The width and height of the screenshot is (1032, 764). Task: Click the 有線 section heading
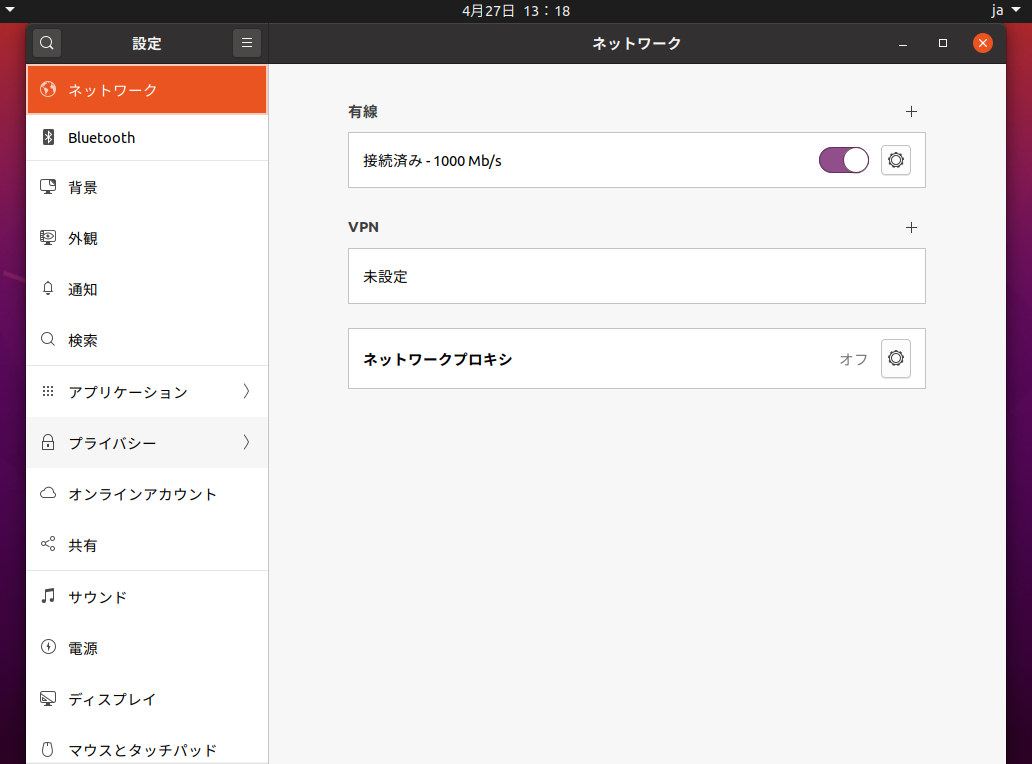tap(363, 112)
